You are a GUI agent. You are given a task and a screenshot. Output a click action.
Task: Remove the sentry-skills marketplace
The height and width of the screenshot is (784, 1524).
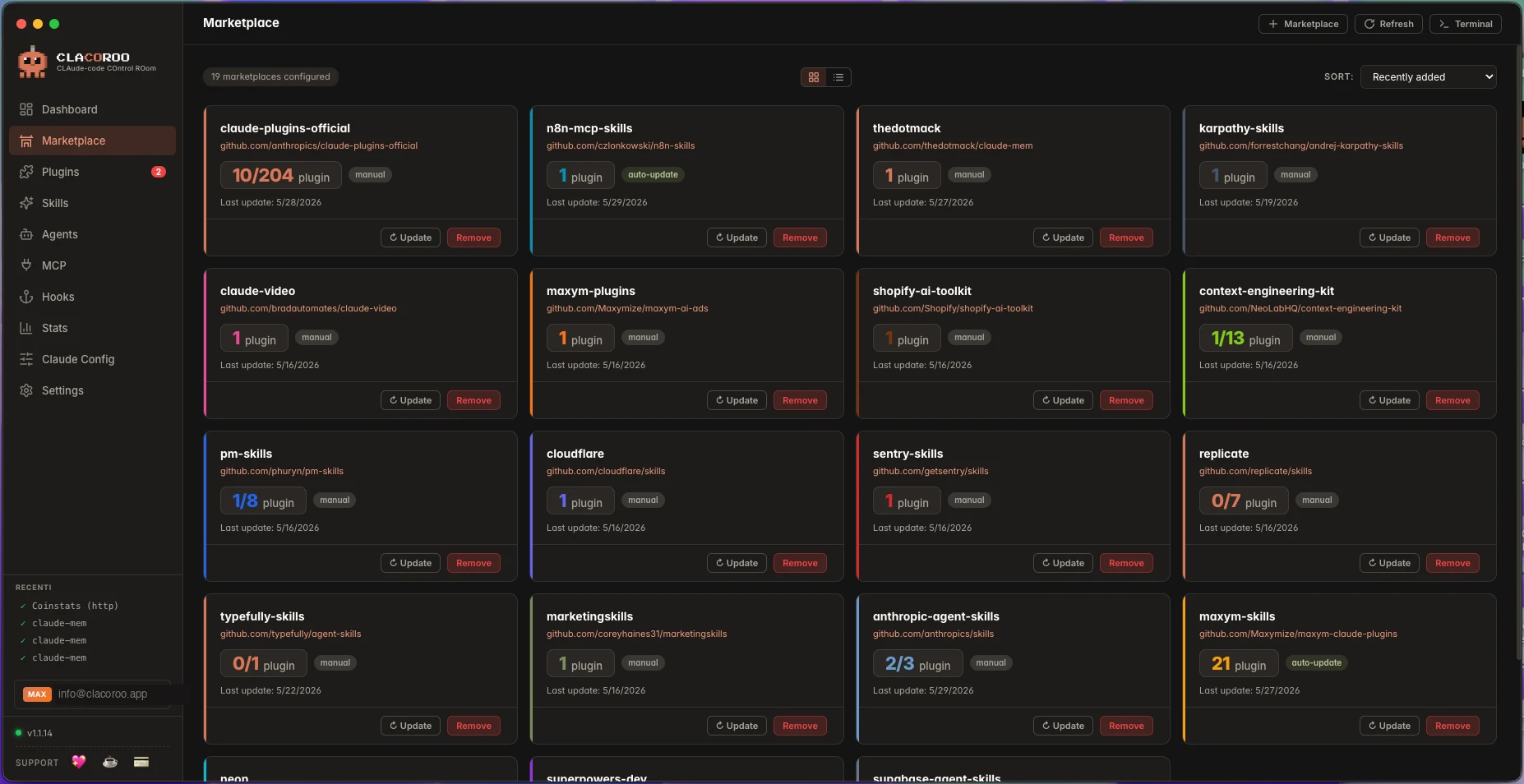[1126, 563]
